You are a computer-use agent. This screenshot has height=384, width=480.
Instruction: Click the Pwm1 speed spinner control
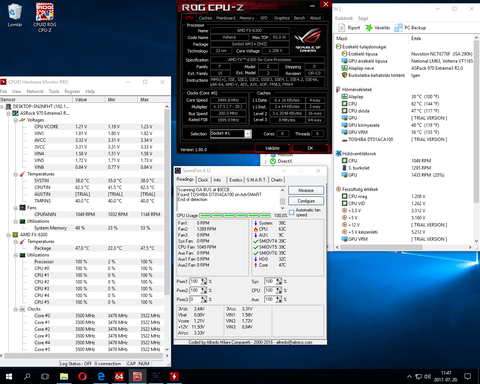(204, 281)
